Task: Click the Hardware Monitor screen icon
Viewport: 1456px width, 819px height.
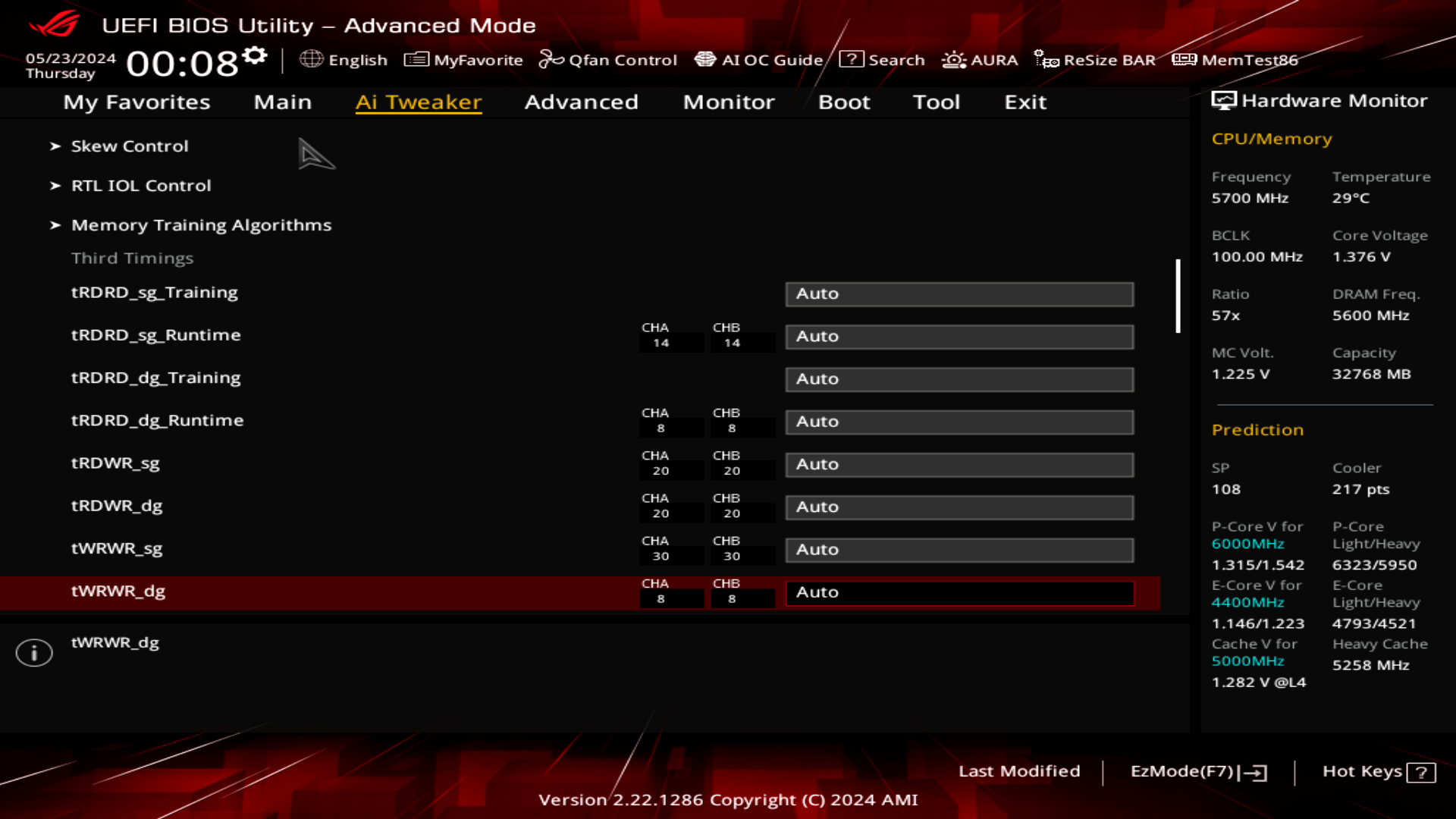Action: click(x=1224, y=101)
